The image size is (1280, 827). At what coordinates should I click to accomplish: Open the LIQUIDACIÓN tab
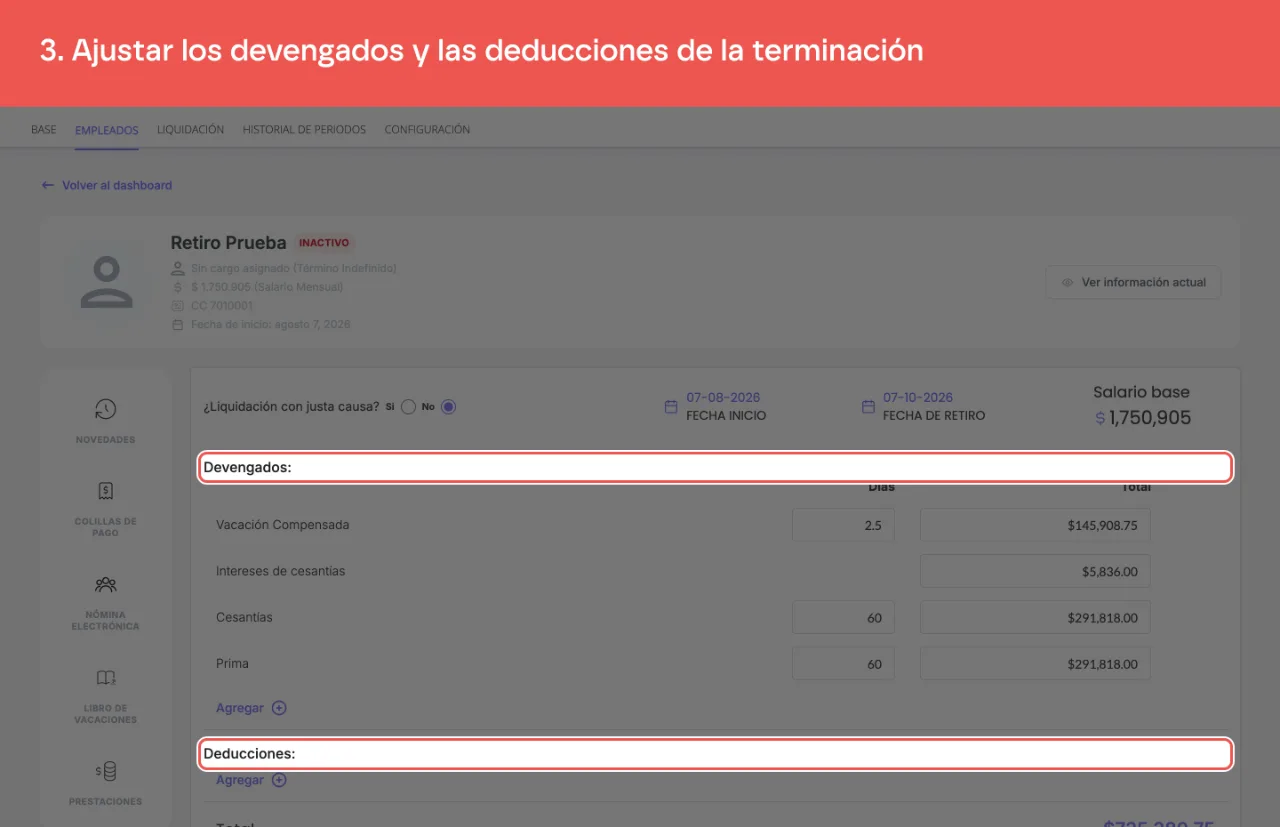point(191,130)
